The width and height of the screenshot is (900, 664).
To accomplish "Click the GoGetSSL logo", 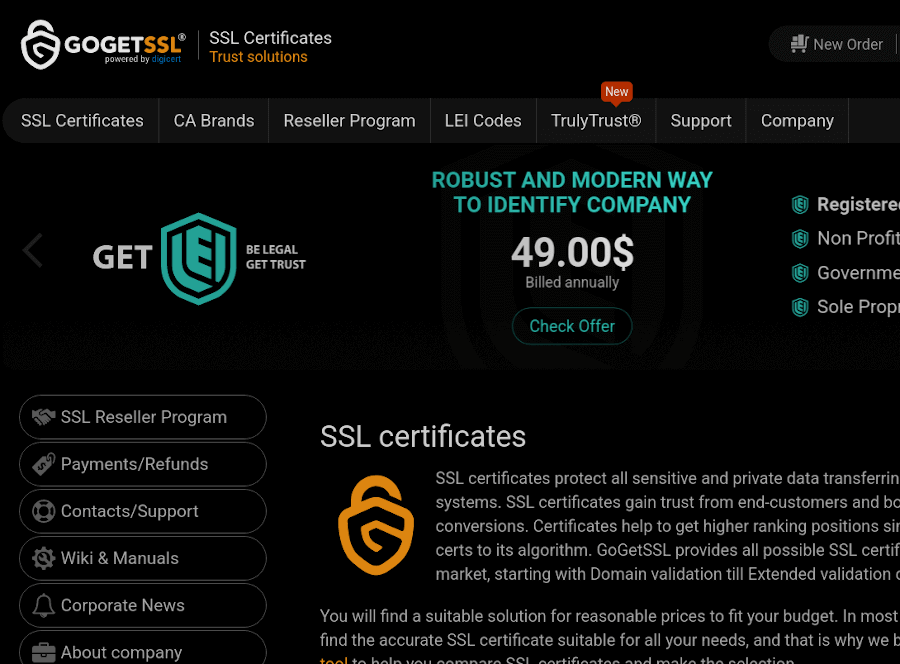I will click(x=103, y=45).
